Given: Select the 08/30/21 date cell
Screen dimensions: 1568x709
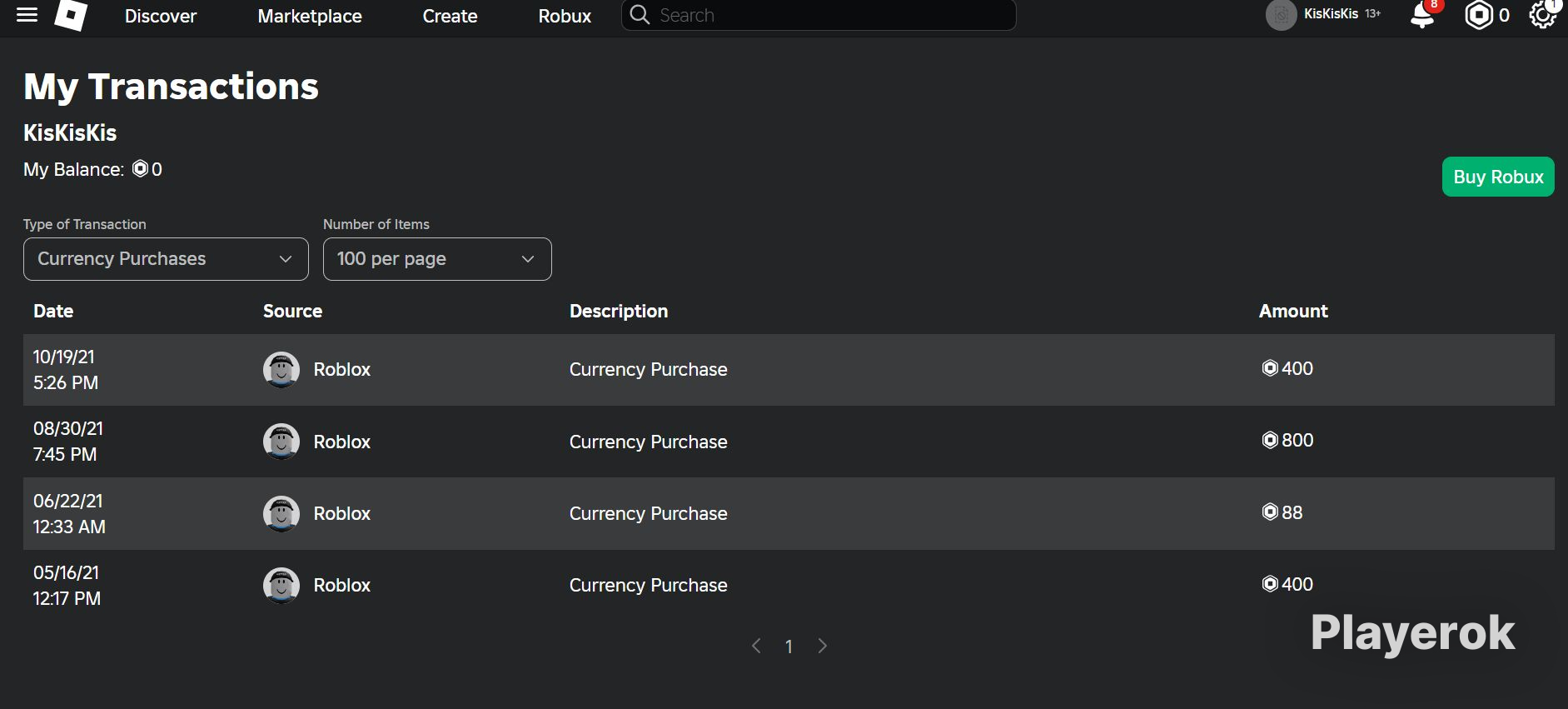Looking at the screenshot, I should click(x=68, y=442).
